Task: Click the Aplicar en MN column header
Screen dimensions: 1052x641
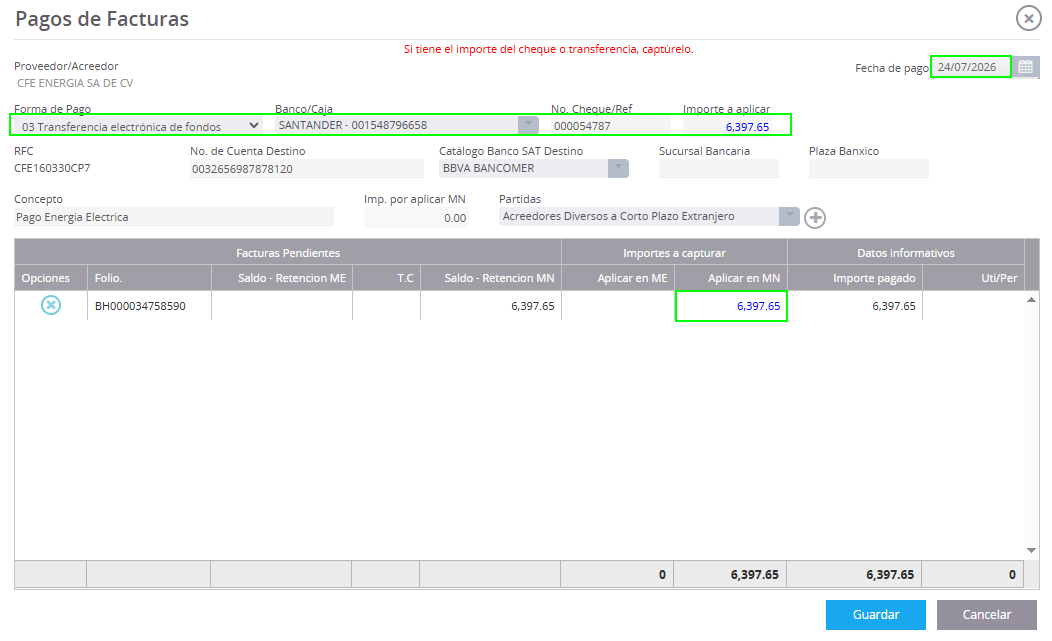Action: (731, 278)
